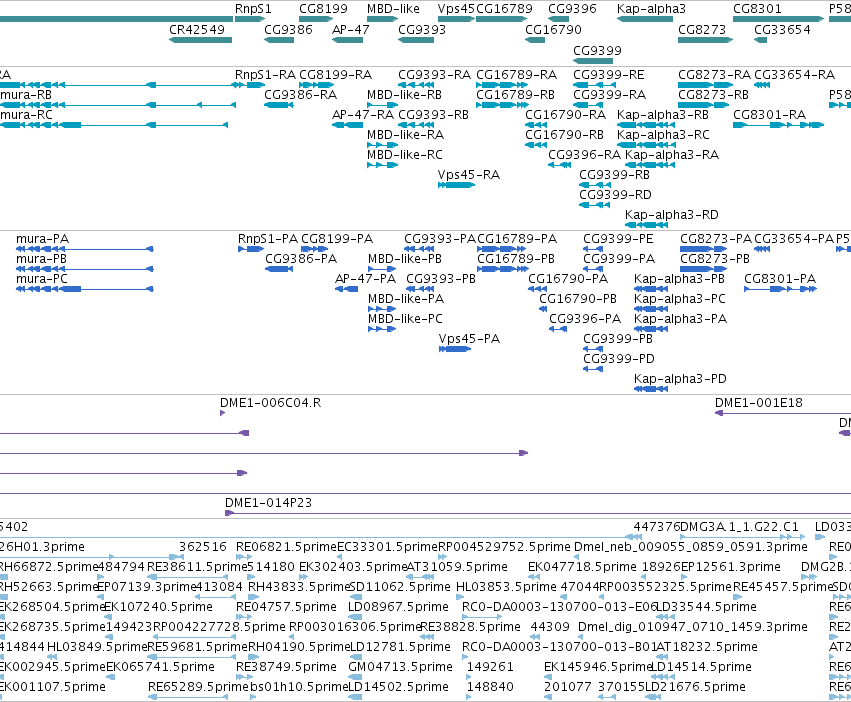Image resolution: width=851 pixels, height=702 pixels.
Task: Click EST label AT31059.5prime
Action: (x=457, y=567)
